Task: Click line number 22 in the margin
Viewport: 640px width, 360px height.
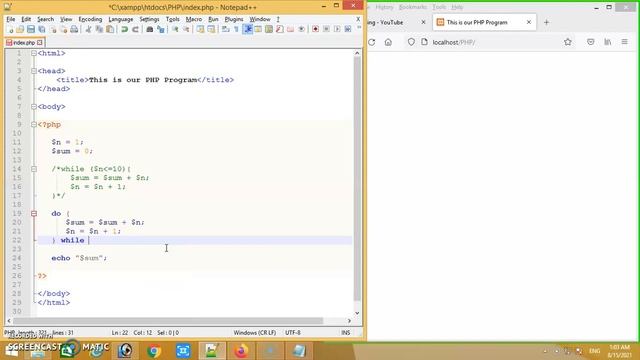Action: click(x=16, y=240)
